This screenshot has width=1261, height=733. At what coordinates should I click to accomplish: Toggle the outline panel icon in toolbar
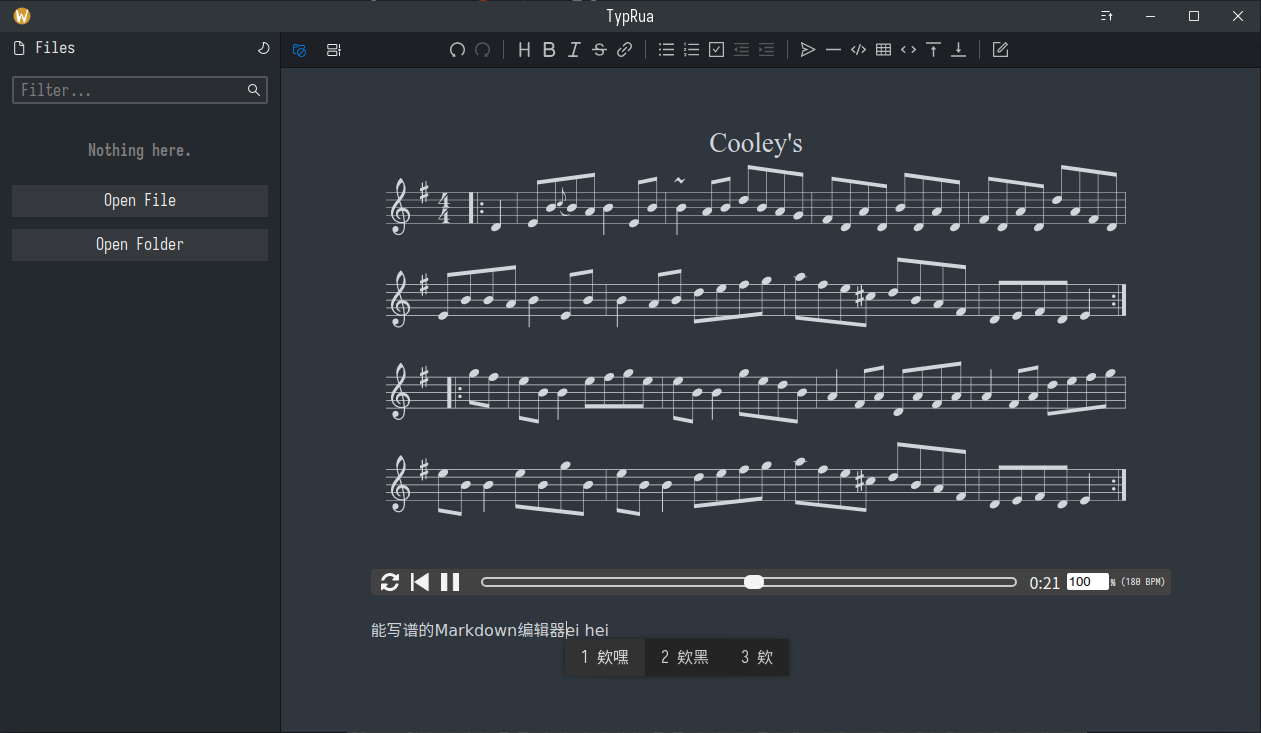(334, 50)
